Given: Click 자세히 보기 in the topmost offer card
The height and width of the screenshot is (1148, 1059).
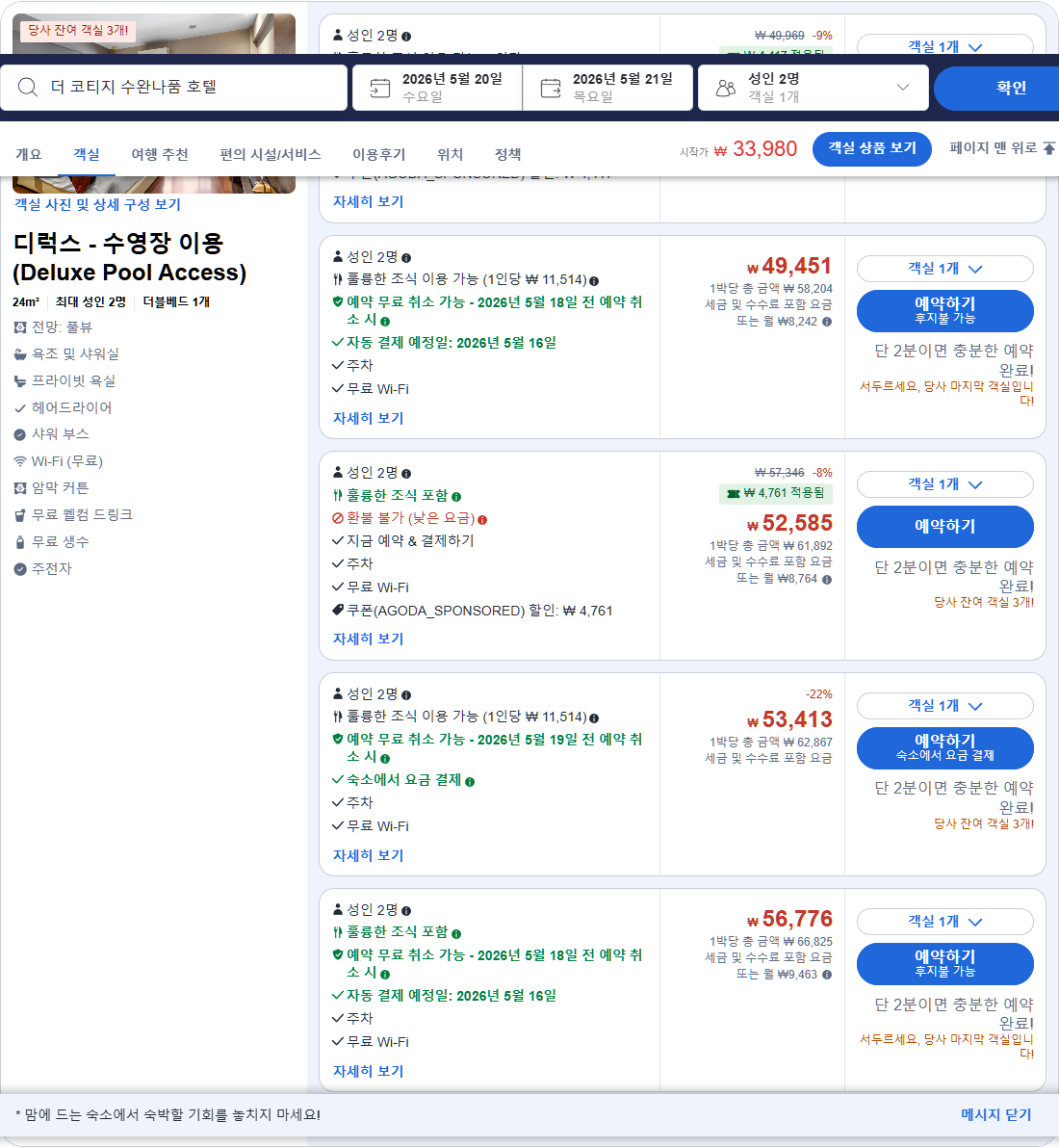Looking at the screenshot, I should 368,201.
